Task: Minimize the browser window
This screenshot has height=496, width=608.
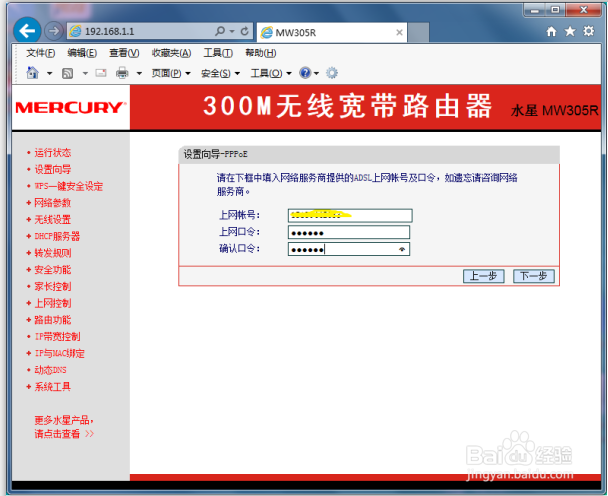Action: tap(535, 10)
